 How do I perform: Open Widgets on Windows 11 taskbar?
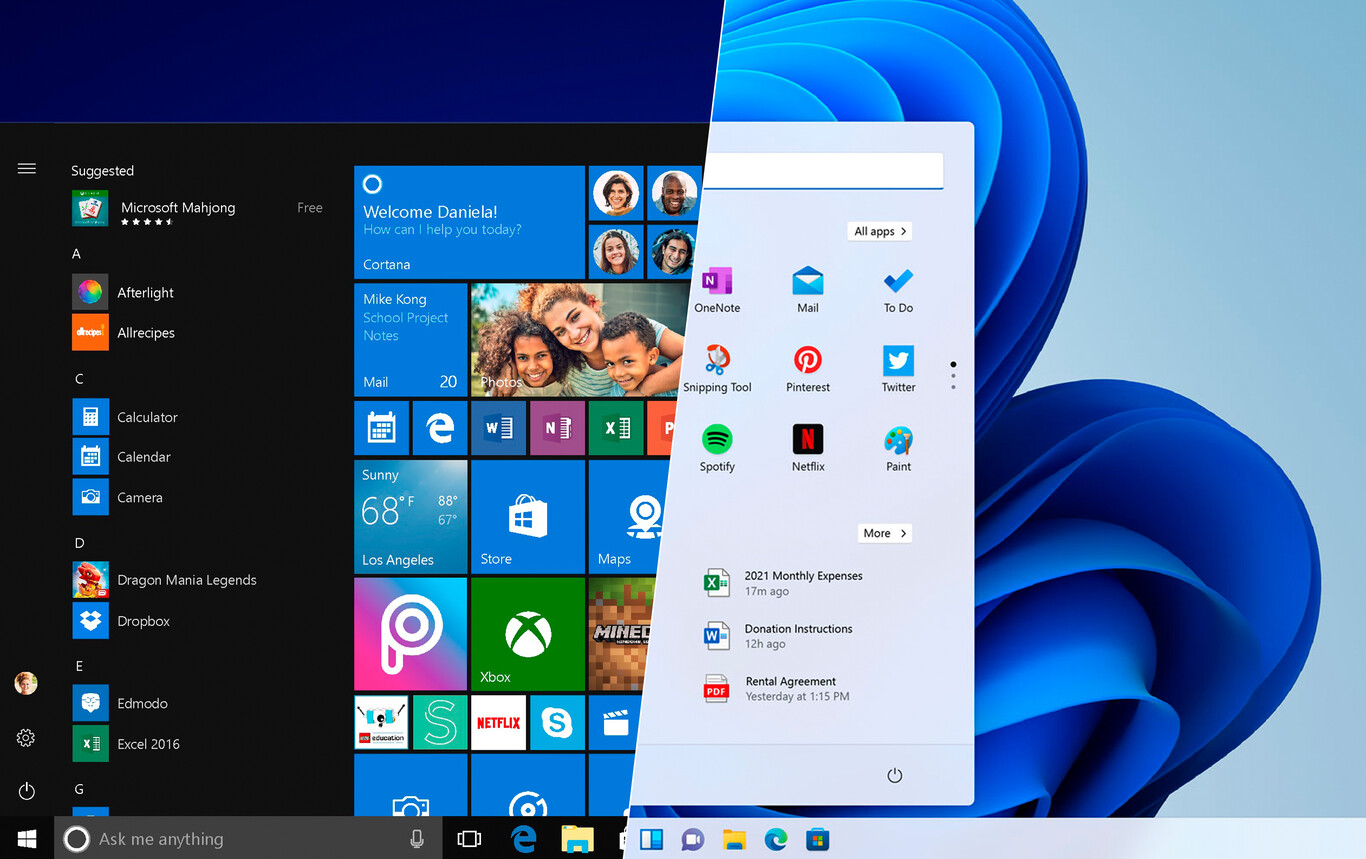tap(651, 839)
